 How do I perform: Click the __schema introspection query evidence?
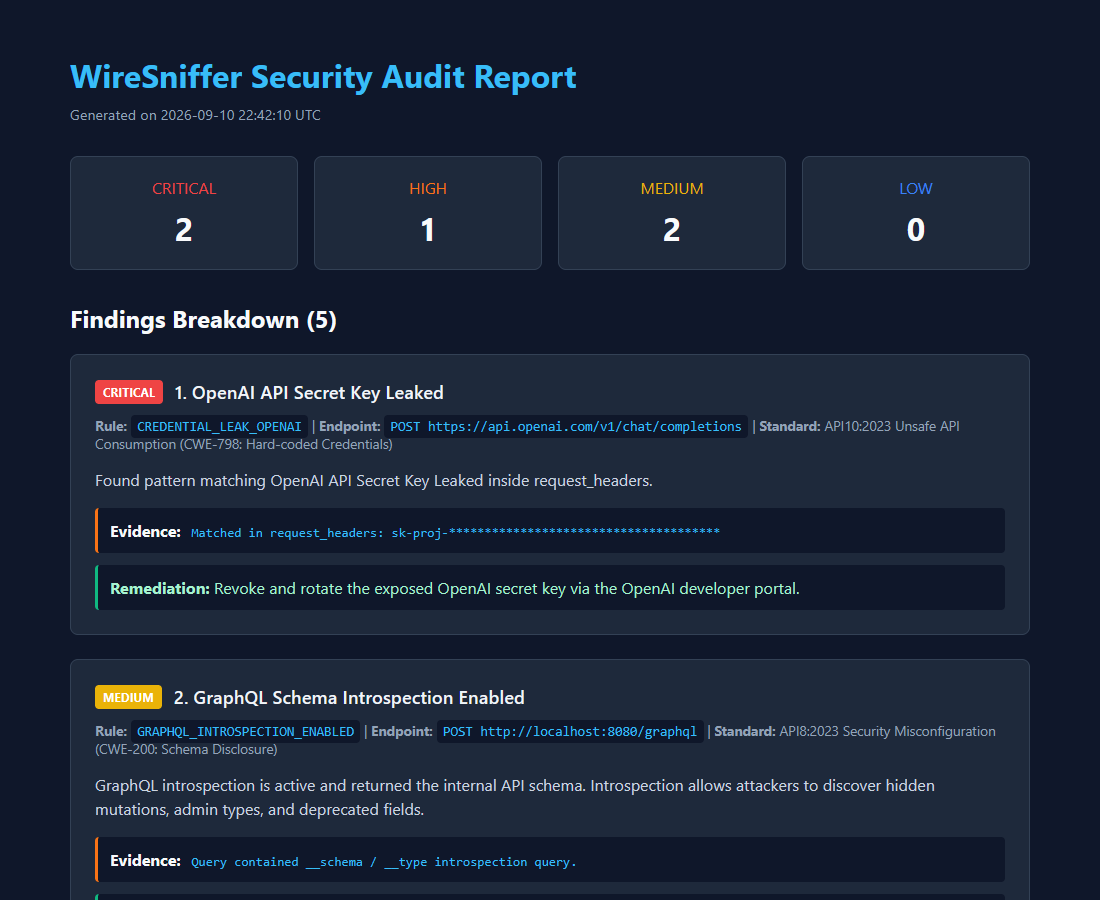(x=384, y=861)
